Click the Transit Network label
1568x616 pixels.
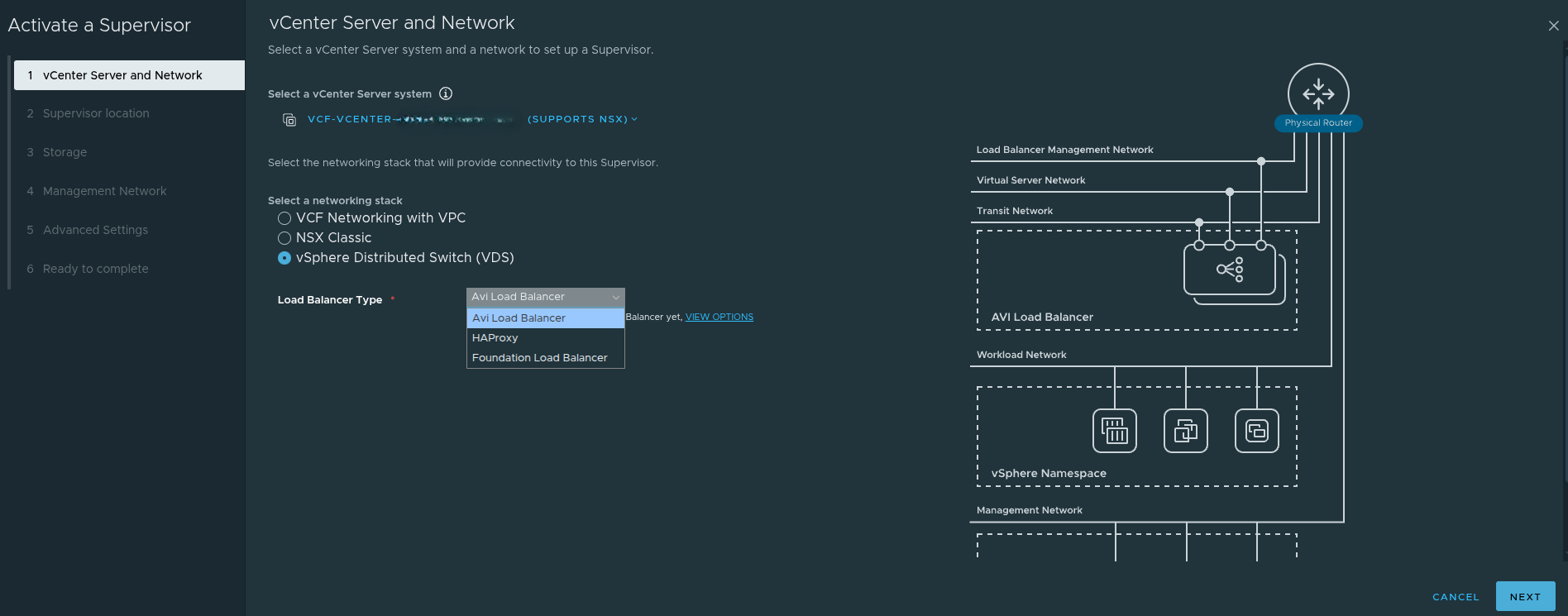click(1015, 211)
